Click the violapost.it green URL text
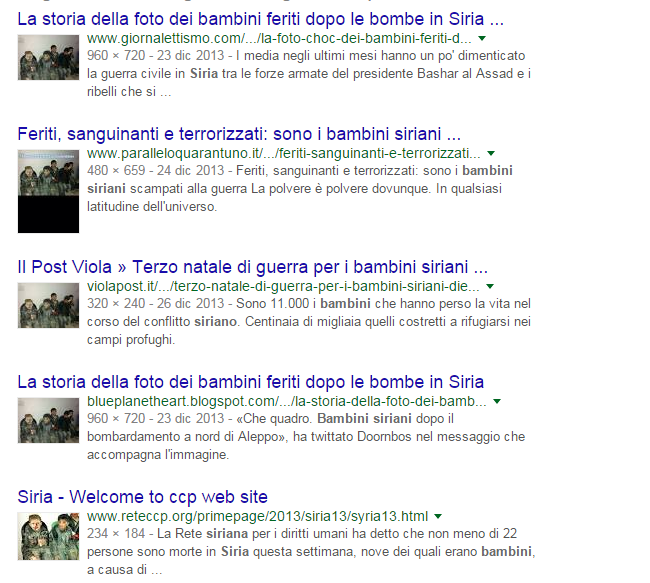The width and height of the screenshot is (650, 583). 283,287
